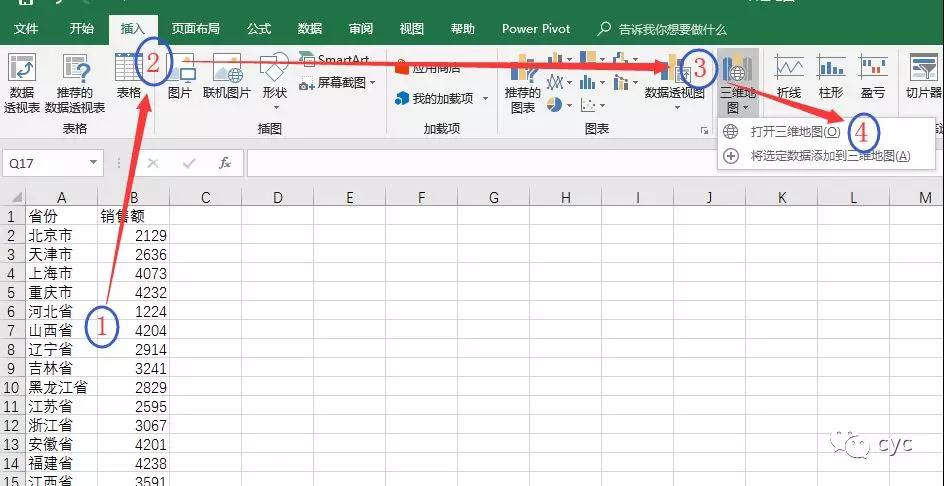Expand the Name Box dropdown arrow
Image resolution: width=944 pixels, height=486 pixels.
pos(93,163)
